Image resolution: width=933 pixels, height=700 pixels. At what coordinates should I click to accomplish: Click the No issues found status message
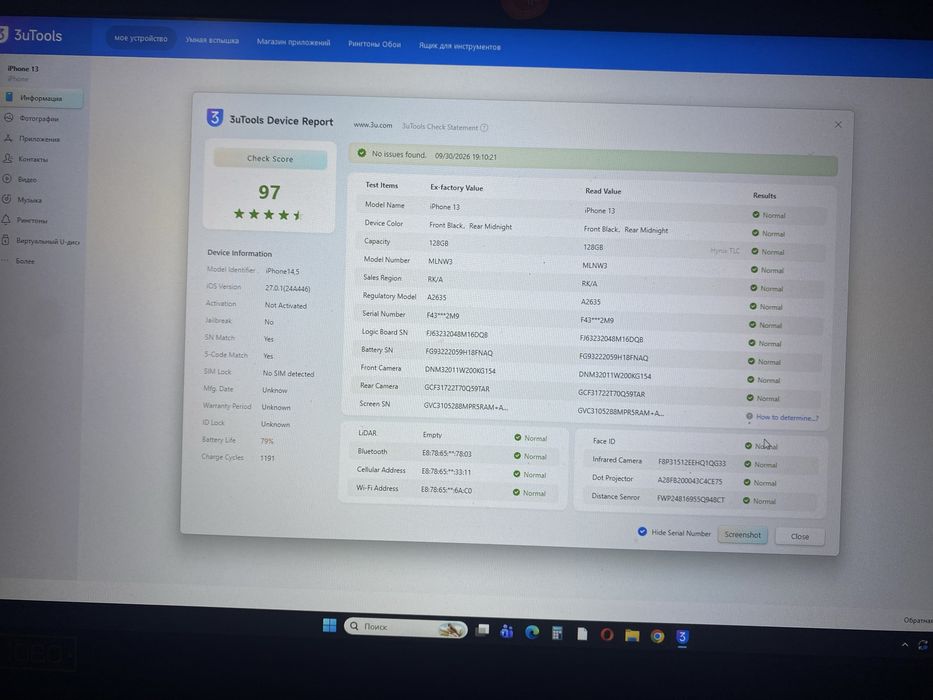399,154
